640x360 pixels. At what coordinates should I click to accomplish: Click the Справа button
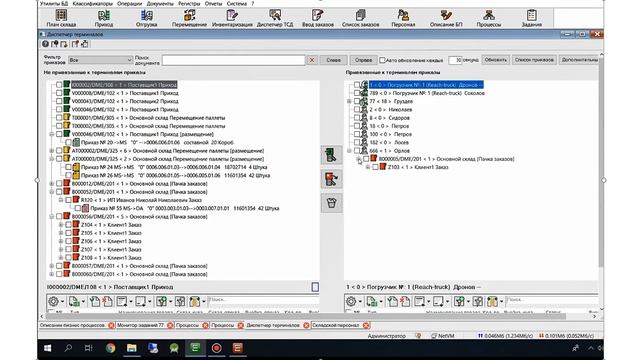click(x=363, y=60)
